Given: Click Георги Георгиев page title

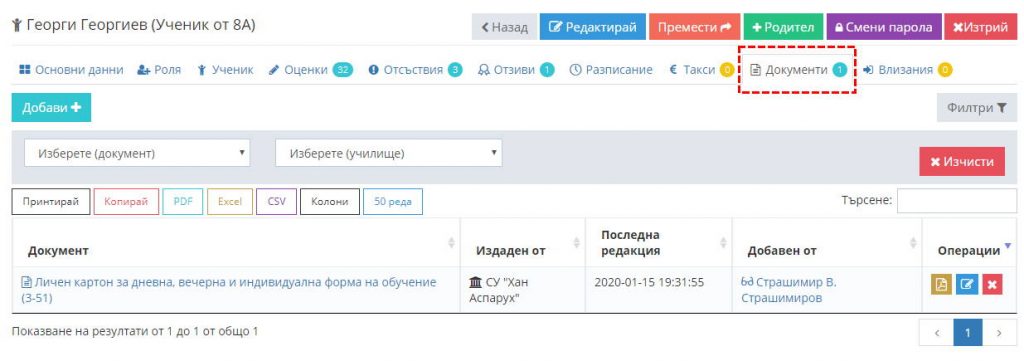Looking at the screenshot, I should (x=134, y=25).
